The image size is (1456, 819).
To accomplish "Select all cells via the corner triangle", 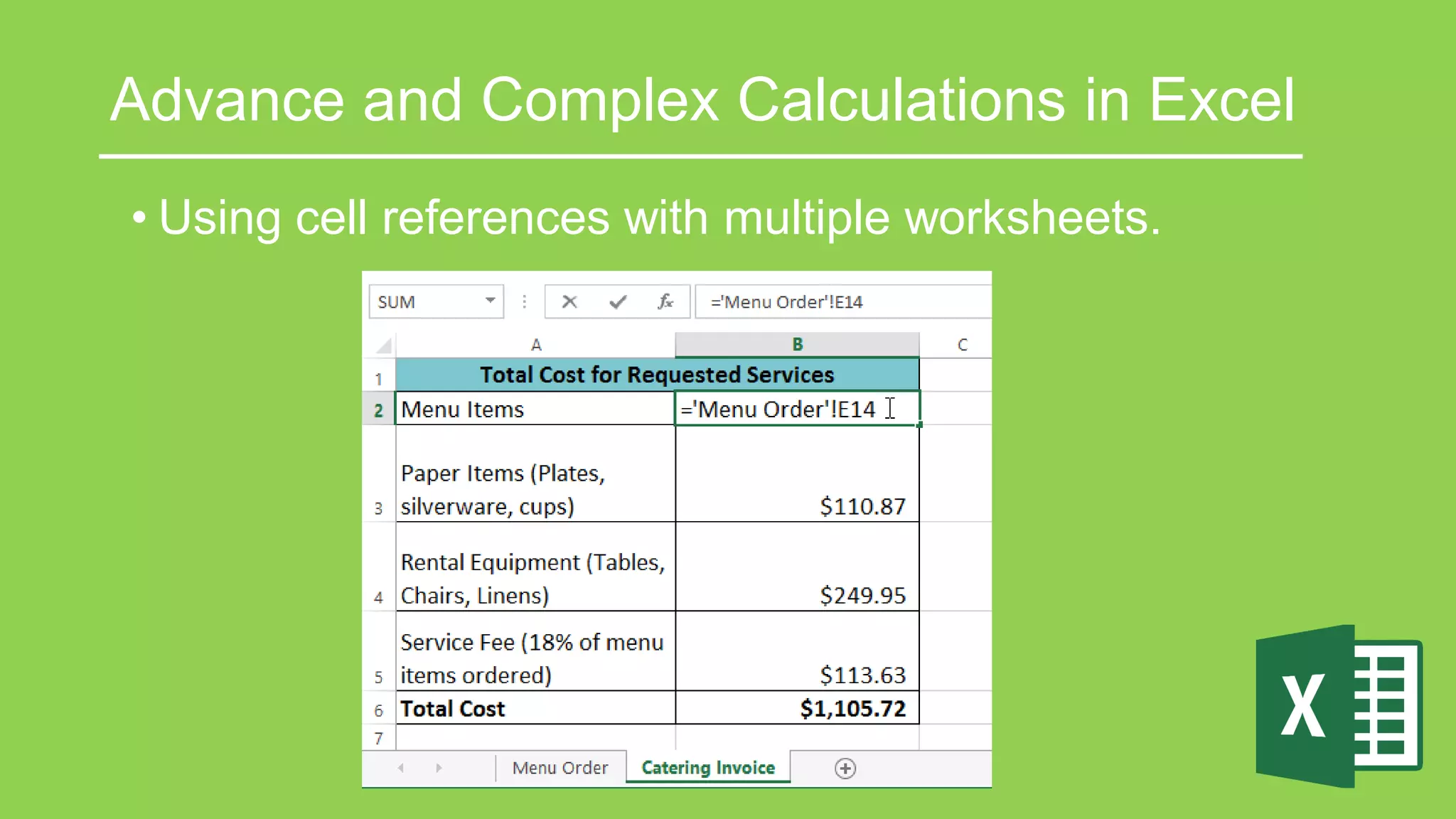I will click(383, 346).
